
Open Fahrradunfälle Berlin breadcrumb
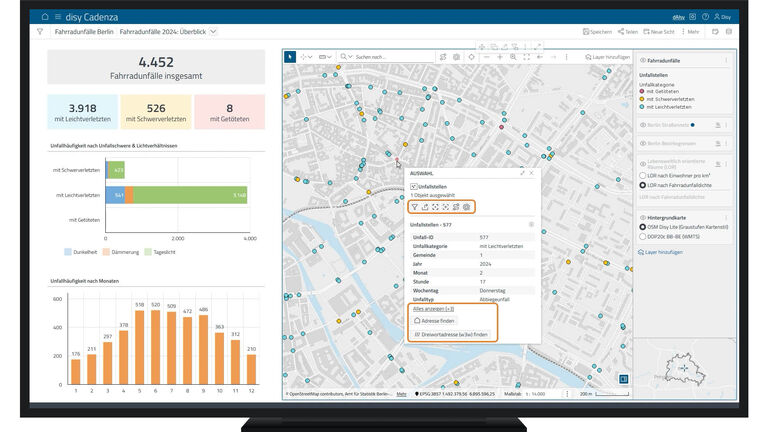coord(84,31)
